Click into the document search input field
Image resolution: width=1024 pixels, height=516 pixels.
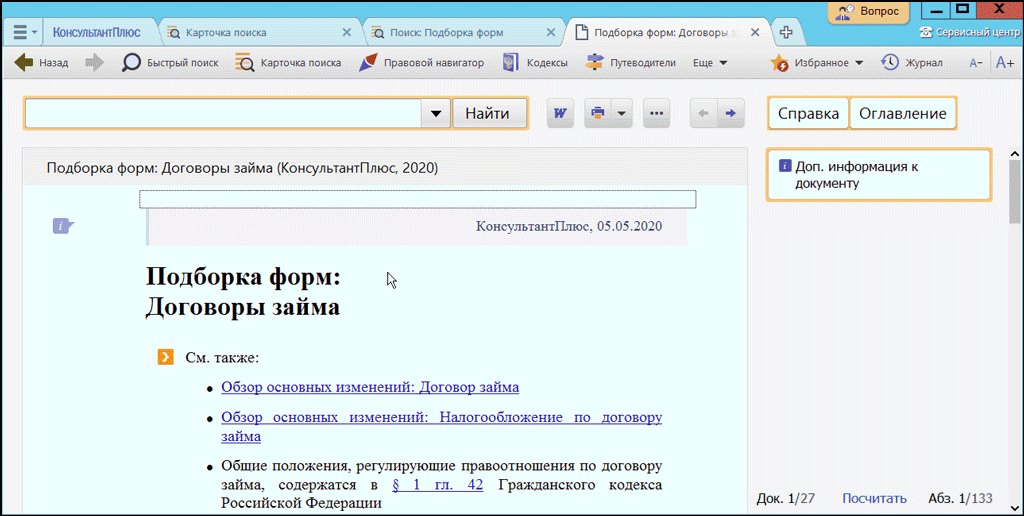[x=223, y=114]
